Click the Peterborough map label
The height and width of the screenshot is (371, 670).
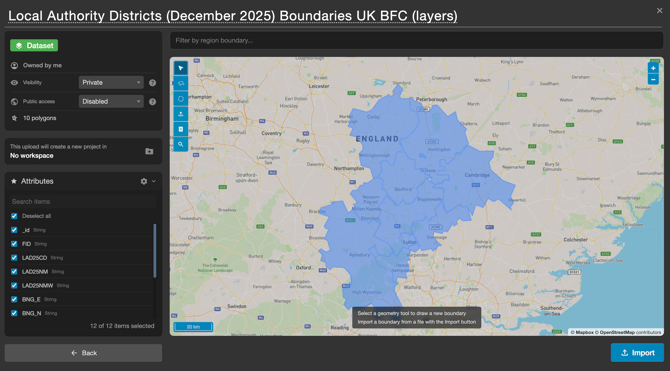(x=431, y=99)
